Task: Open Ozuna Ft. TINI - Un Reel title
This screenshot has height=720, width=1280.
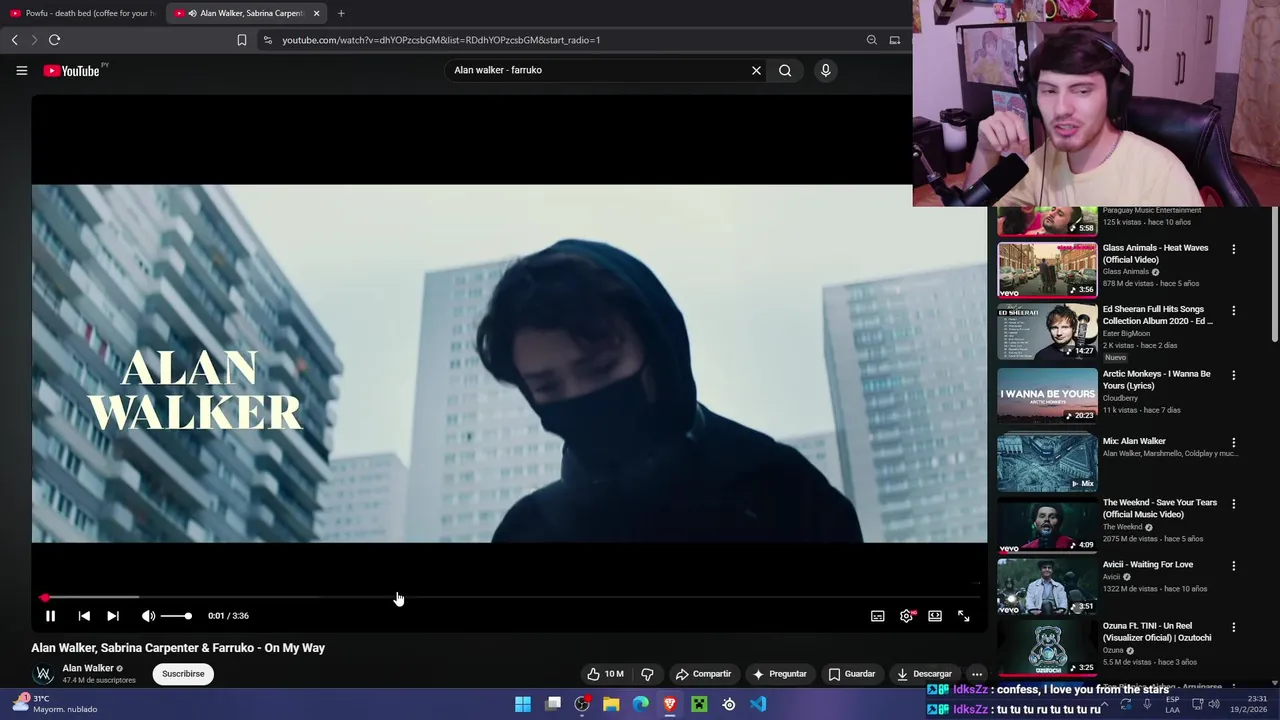Action: tap(1157, 632)
